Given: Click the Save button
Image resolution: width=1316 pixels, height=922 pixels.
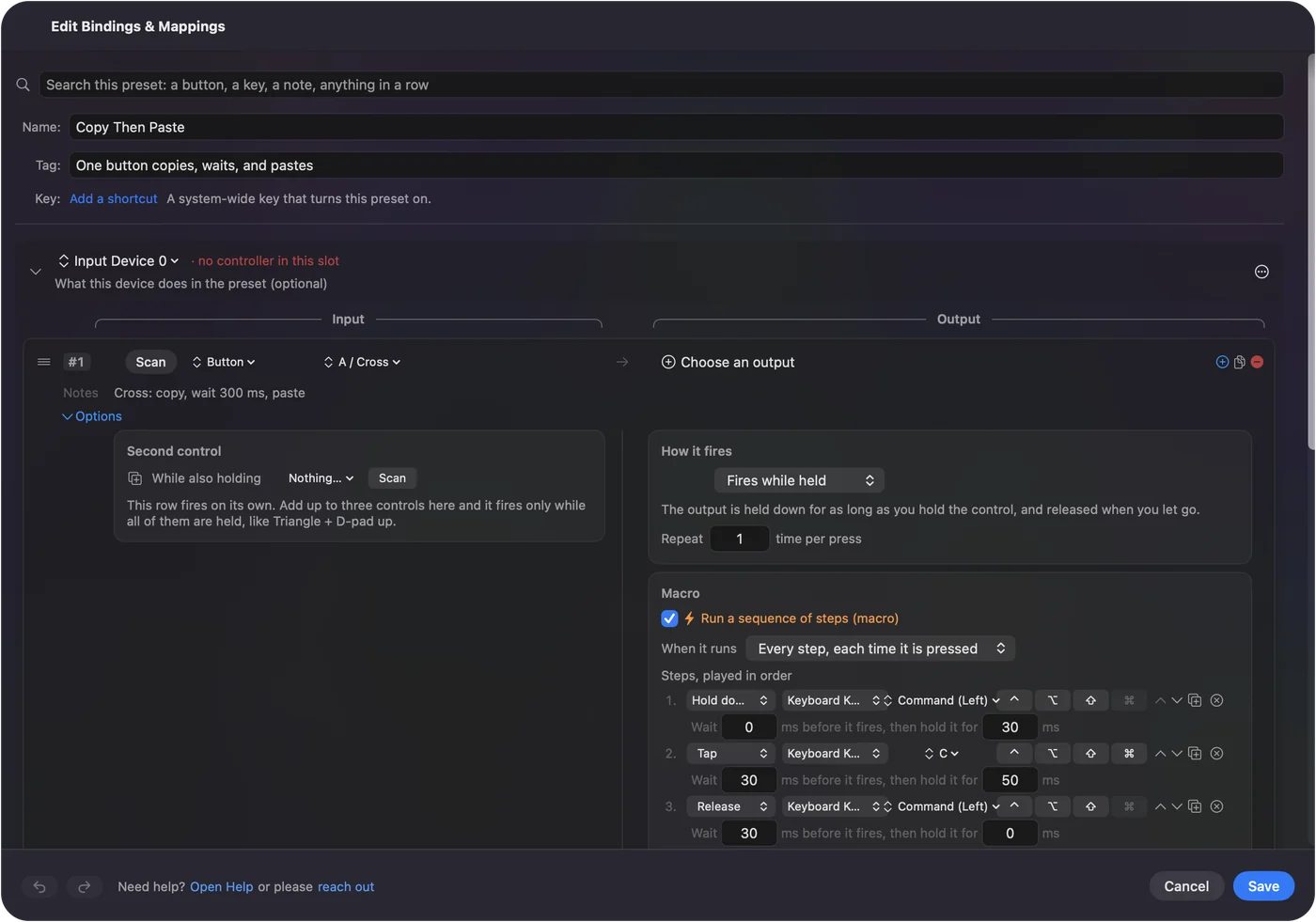Looking at the screenshot, I should tap(1263, 886).
